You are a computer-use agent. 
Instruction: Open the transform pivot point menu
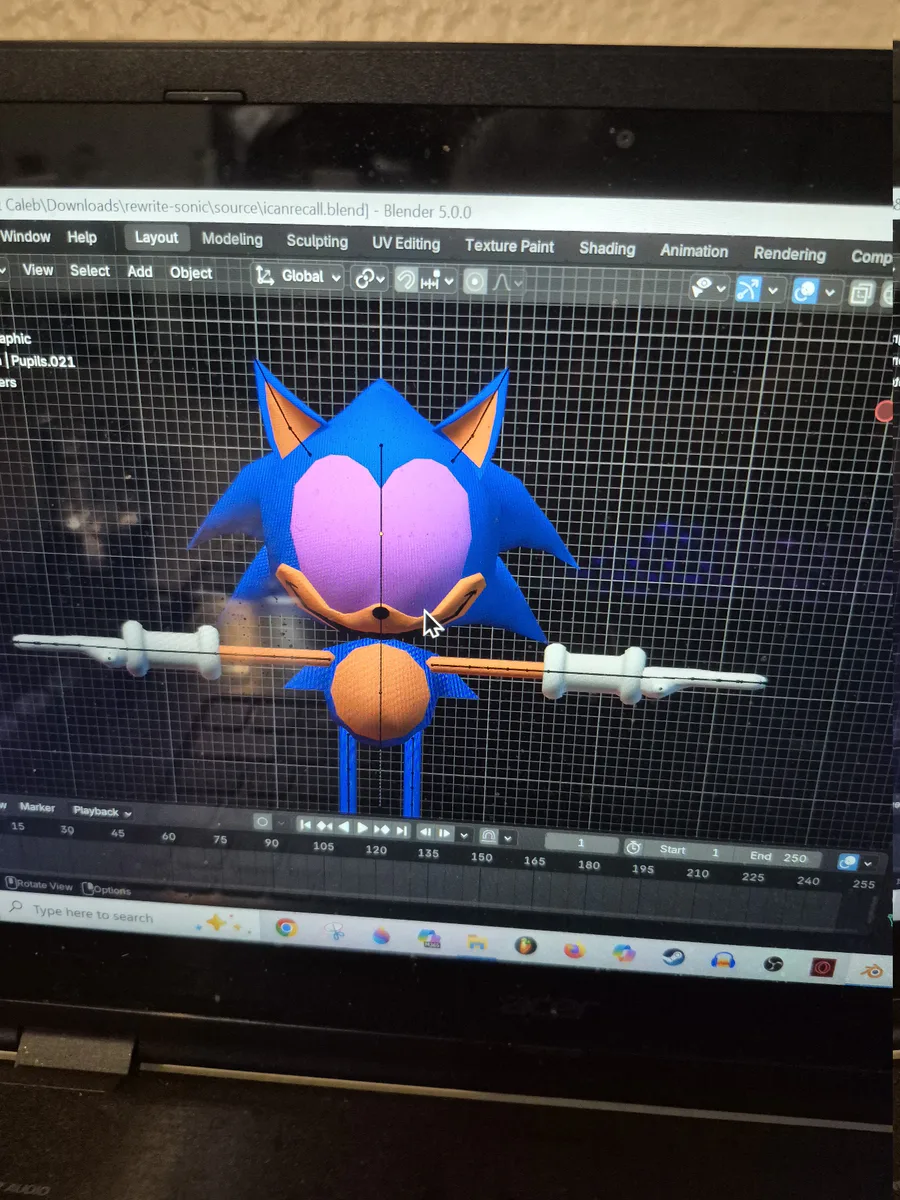369,279
